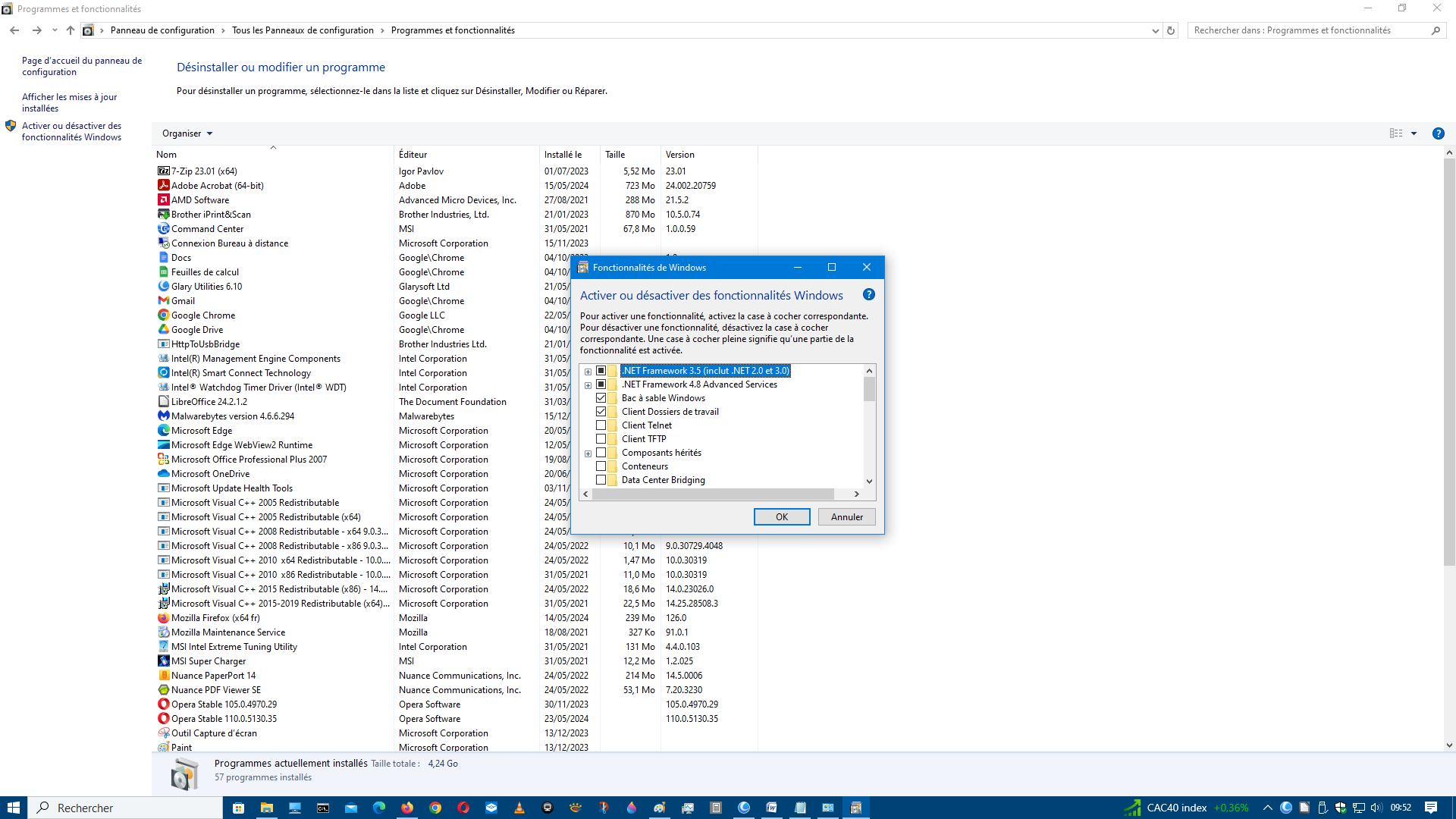Open Firefox from the taskbar

[x=407, y=808]
